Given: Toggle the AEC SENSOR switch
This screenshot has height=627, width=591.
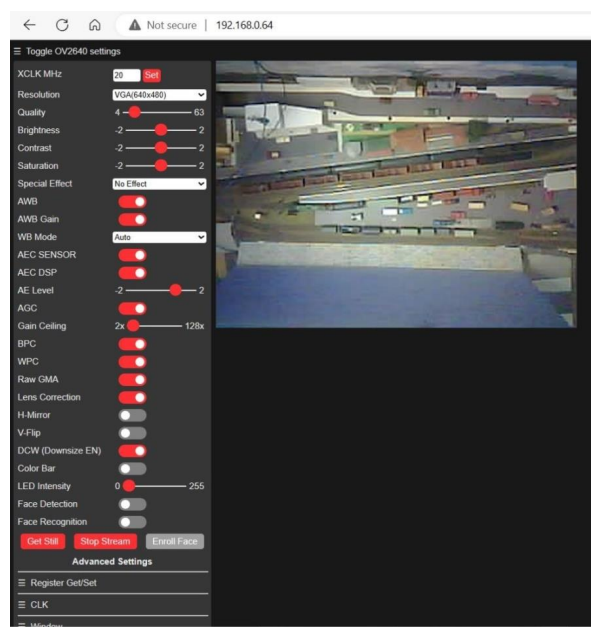Looking at the screenshot, I should pos(132,255).
